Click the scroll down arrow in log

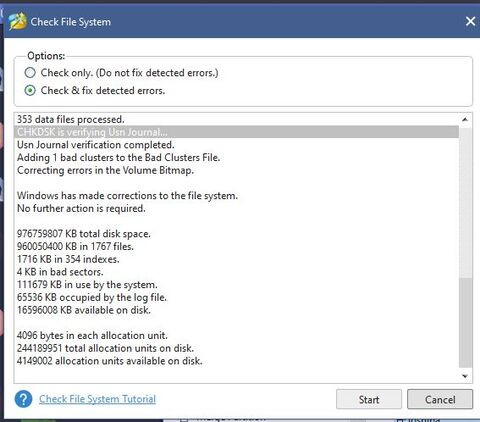click(465, 376)
